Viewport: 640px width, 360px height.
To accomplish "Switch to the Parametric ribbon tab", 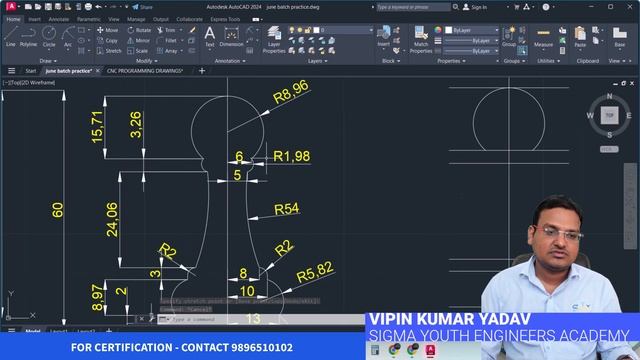I will [x=89, y=19].
